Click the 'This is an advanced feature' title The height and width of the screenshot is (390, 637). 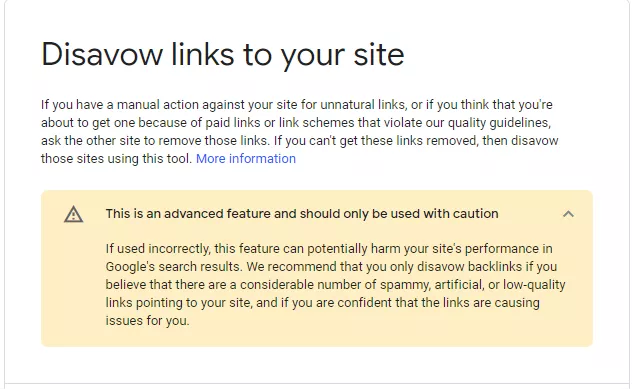[x=302, y=214]
